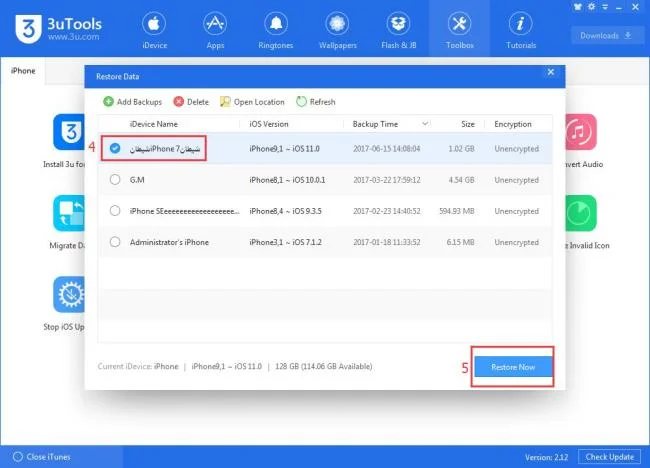The image size is (650, 468).
Task: Click the www.3u.com link
Action: click(73, 37)
